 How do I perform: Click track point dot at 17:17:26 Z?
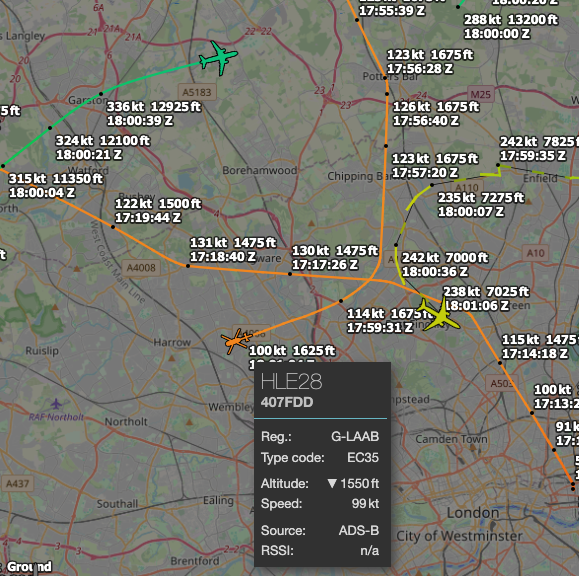290,274
